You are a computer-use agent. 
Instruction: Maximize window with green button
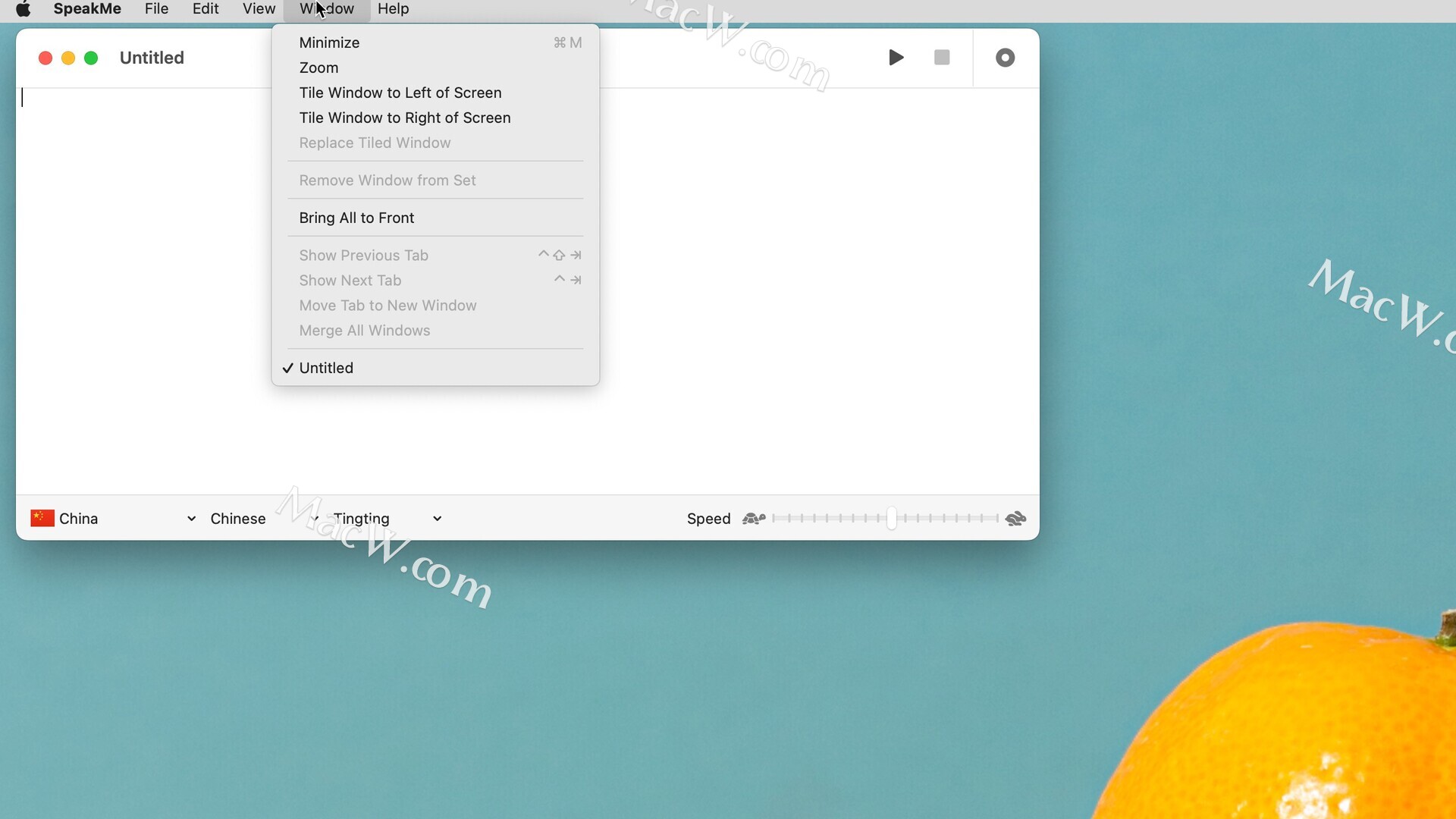pos(91,58)
